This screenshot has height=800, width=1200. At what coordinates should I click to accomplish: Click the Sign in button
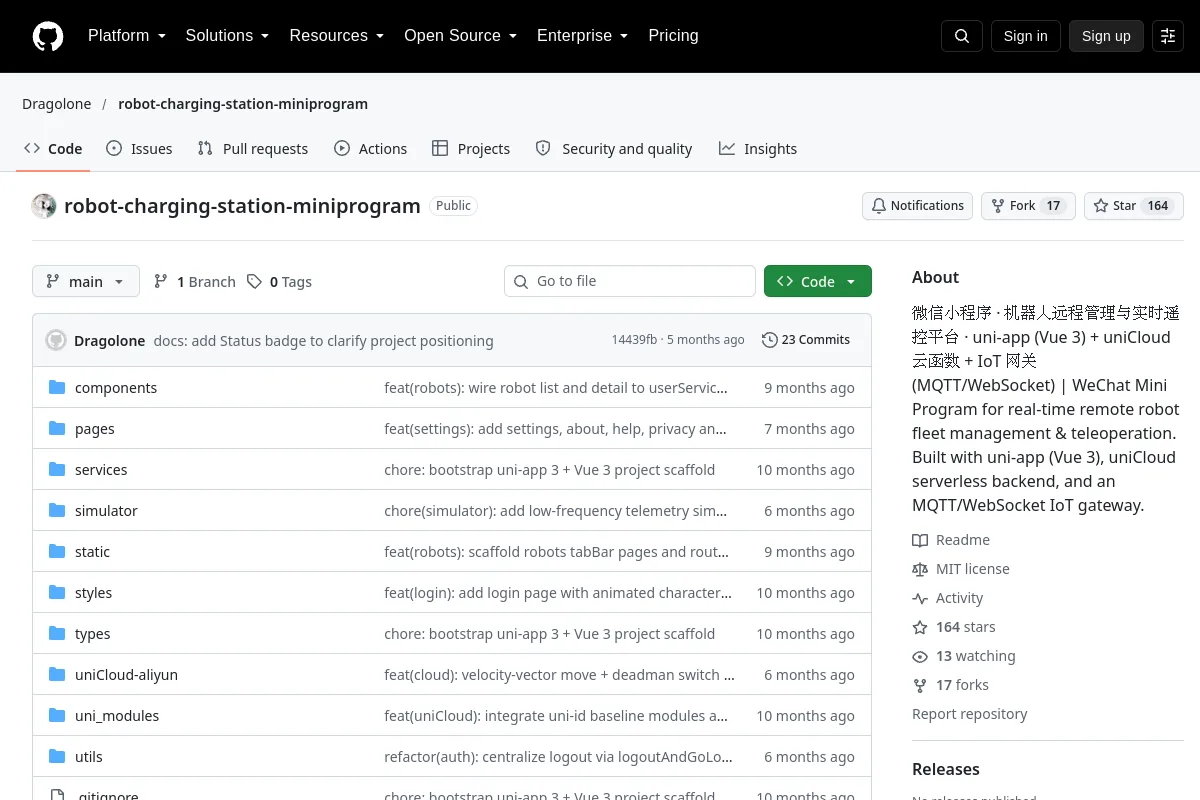pyautogui.click(x=1025, y=36)
